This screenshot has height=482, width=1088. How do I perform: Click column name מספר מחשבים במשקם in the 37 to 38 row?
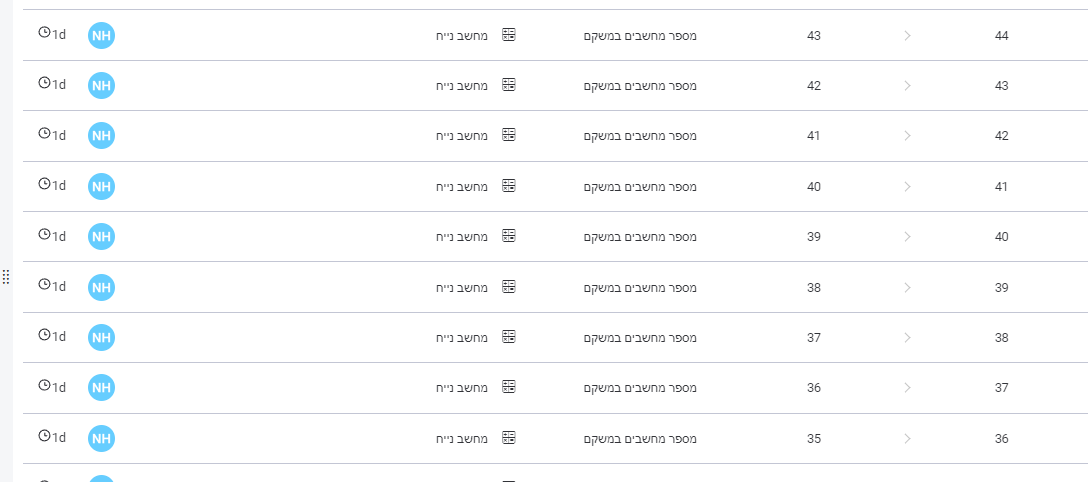point(640,338)
